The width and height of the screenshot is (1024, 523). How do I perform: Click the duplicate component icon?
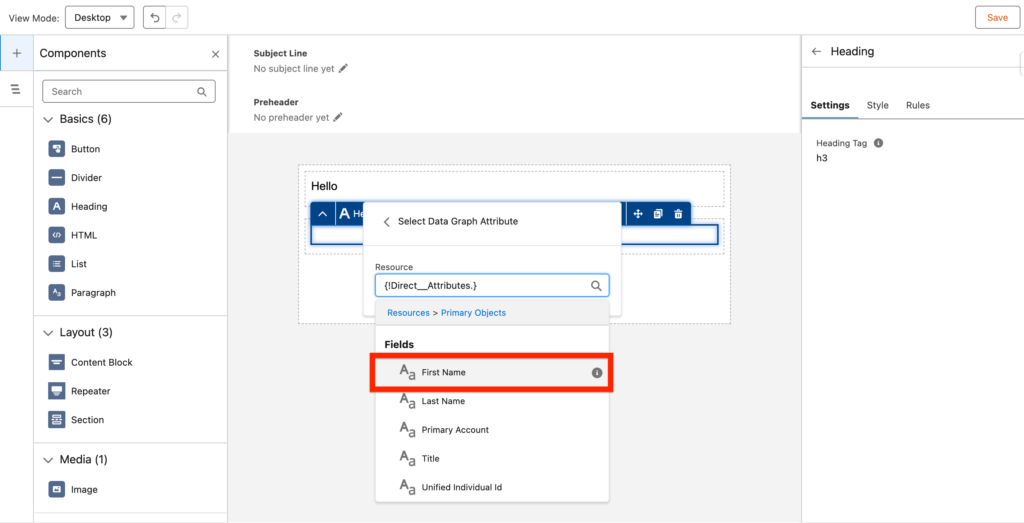coord(658,214)
